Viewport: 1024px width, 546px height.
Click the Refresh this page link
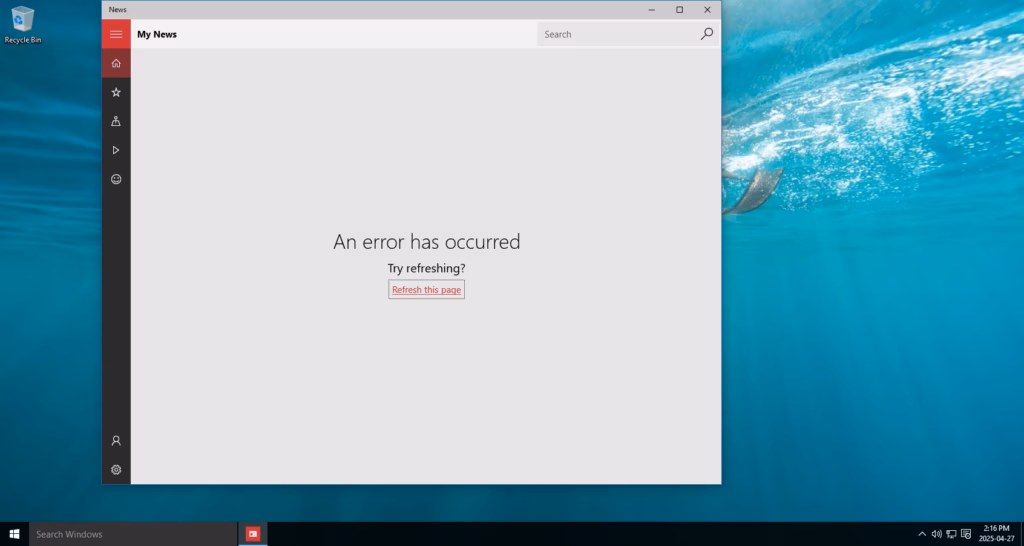point(426,289)
